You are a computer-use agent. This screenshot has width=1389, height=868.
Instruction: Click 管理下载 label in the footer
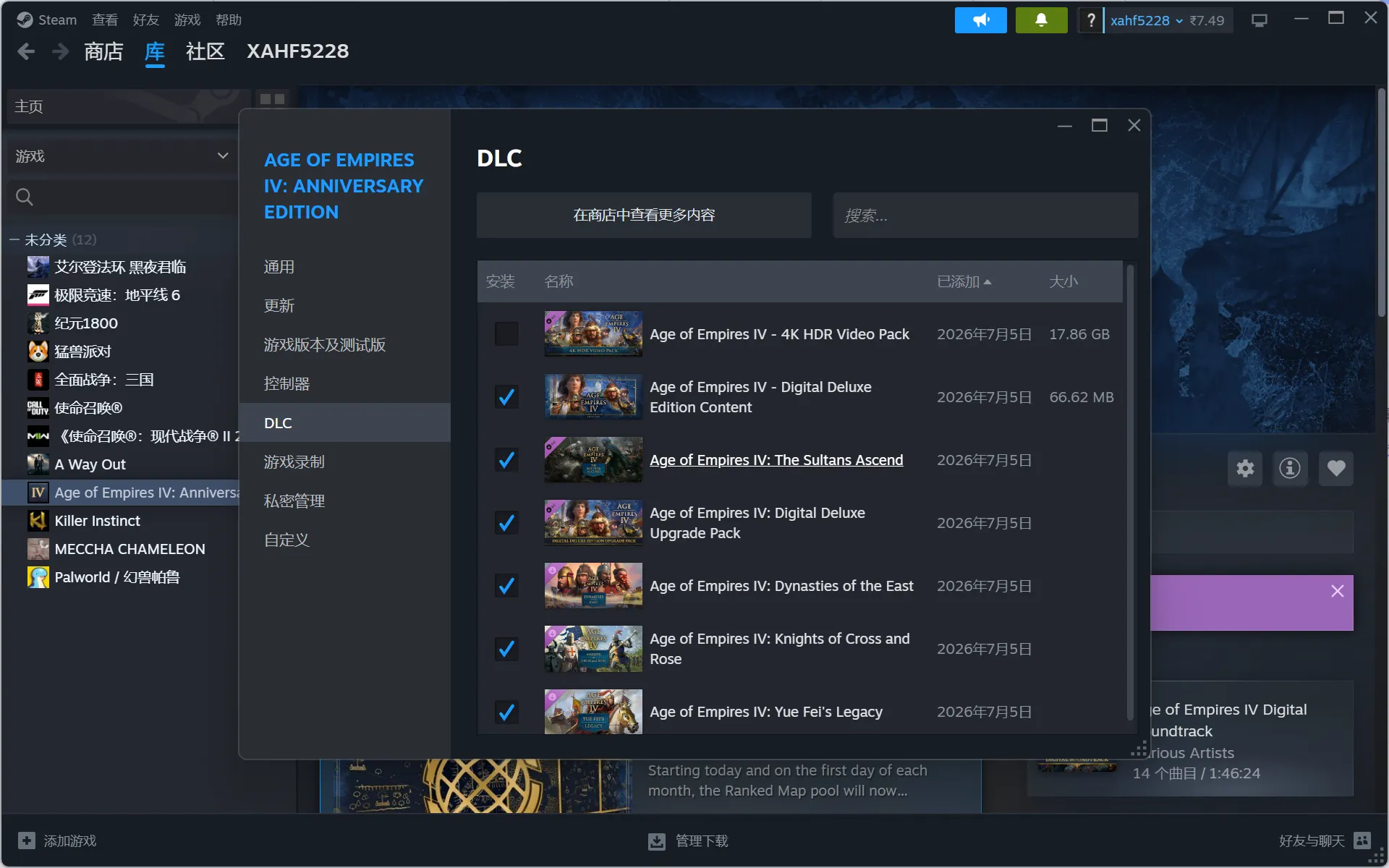702,841
